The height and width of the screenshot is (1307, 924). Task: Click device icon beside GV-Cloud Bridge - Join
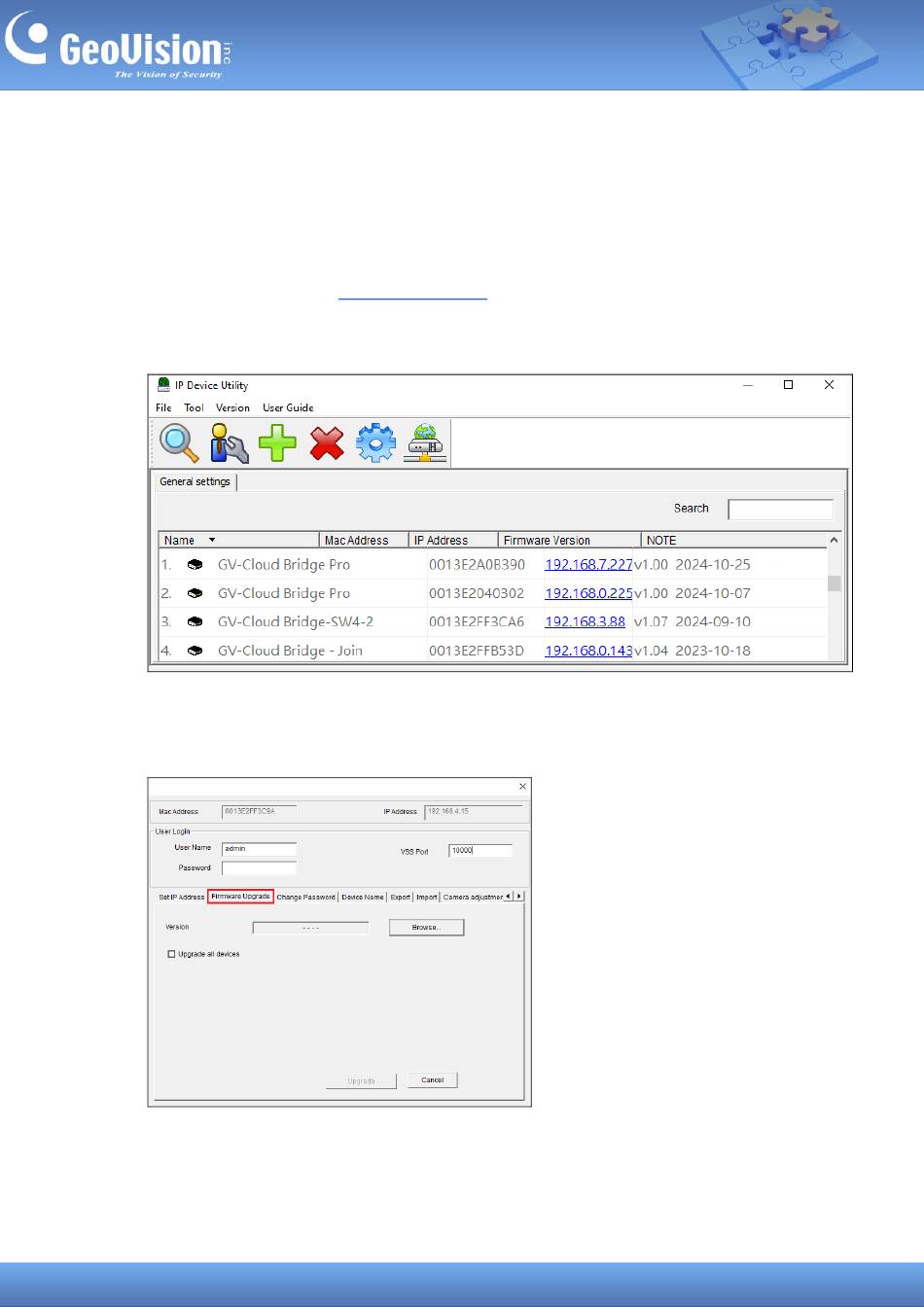point(195,651)
